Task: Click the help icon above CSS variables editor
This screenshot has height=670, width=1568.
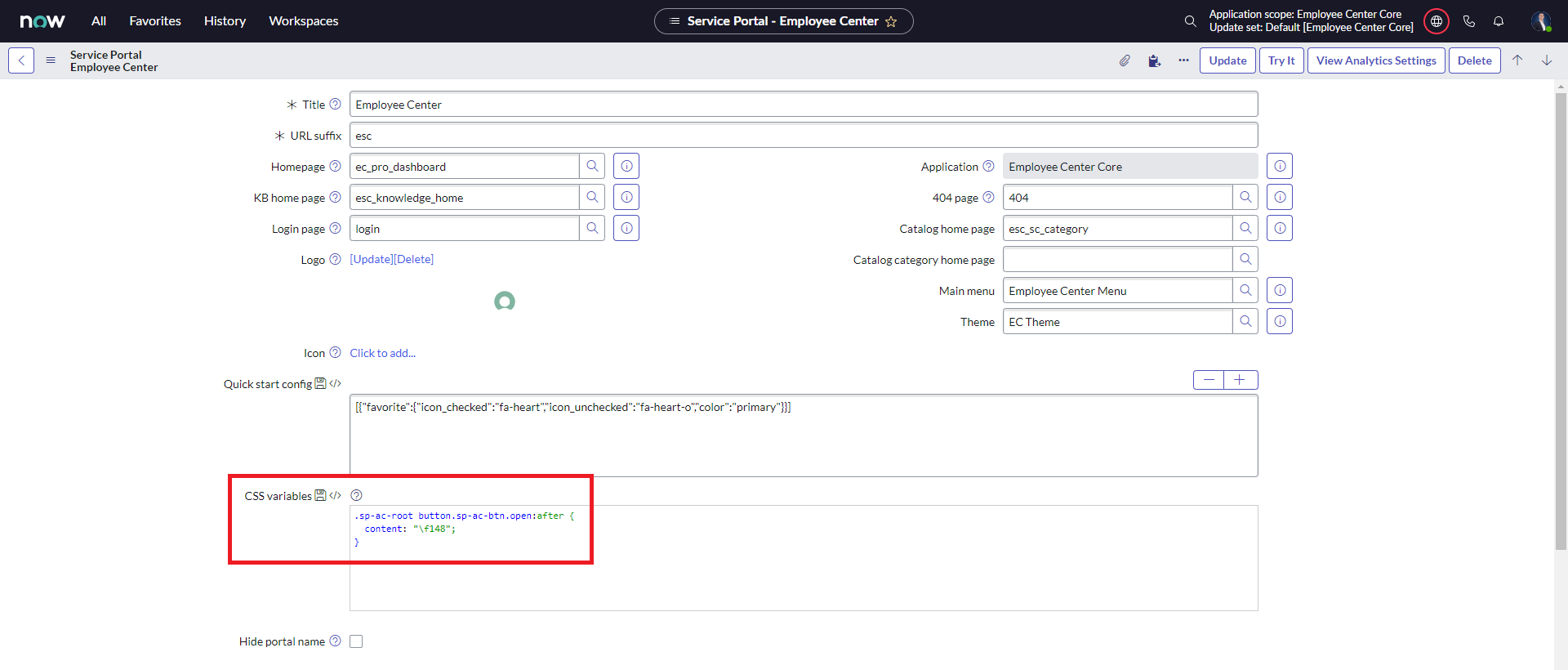Action: (356, 495)
